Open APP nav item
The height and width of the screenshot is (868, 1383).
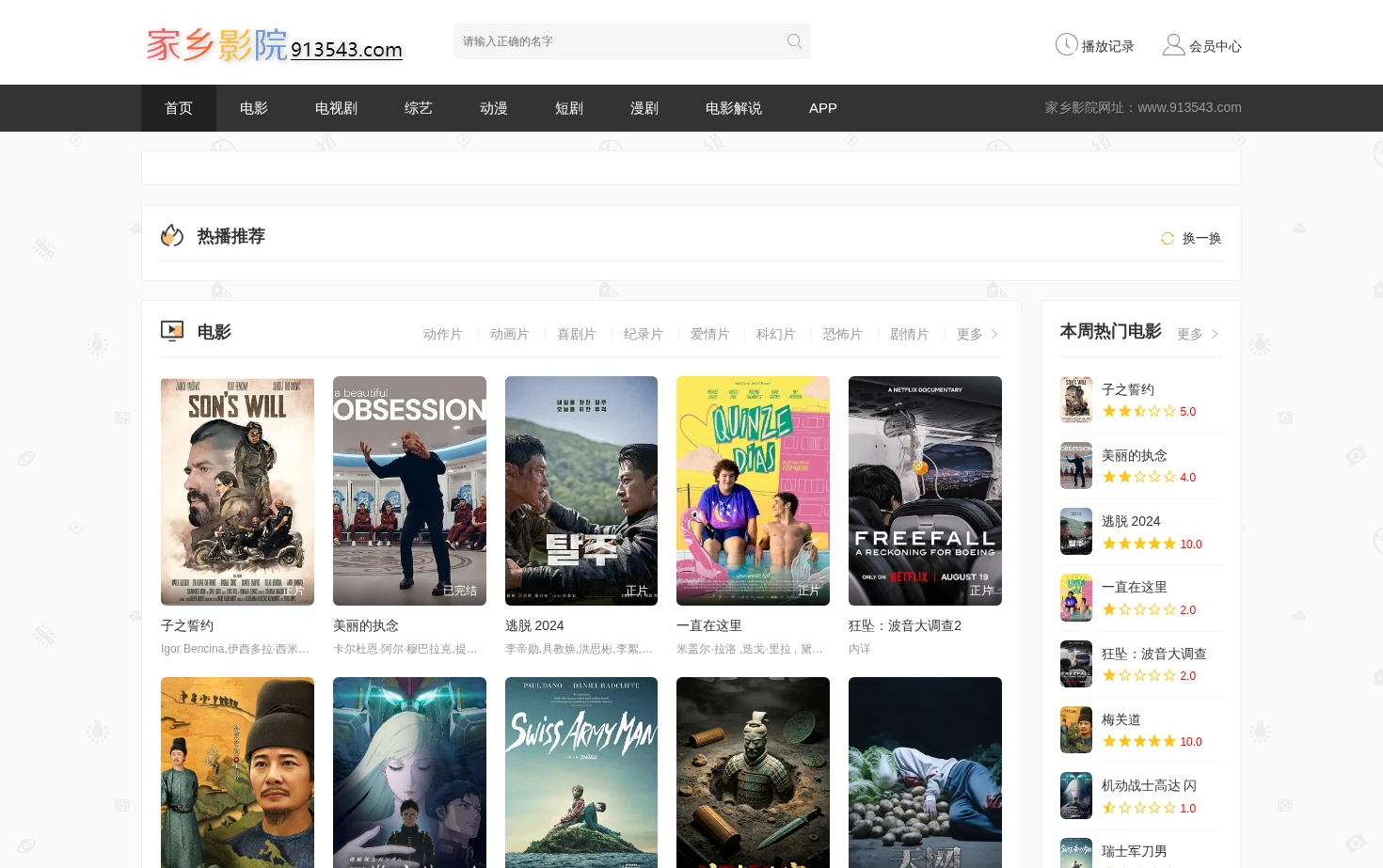[823, 108]
